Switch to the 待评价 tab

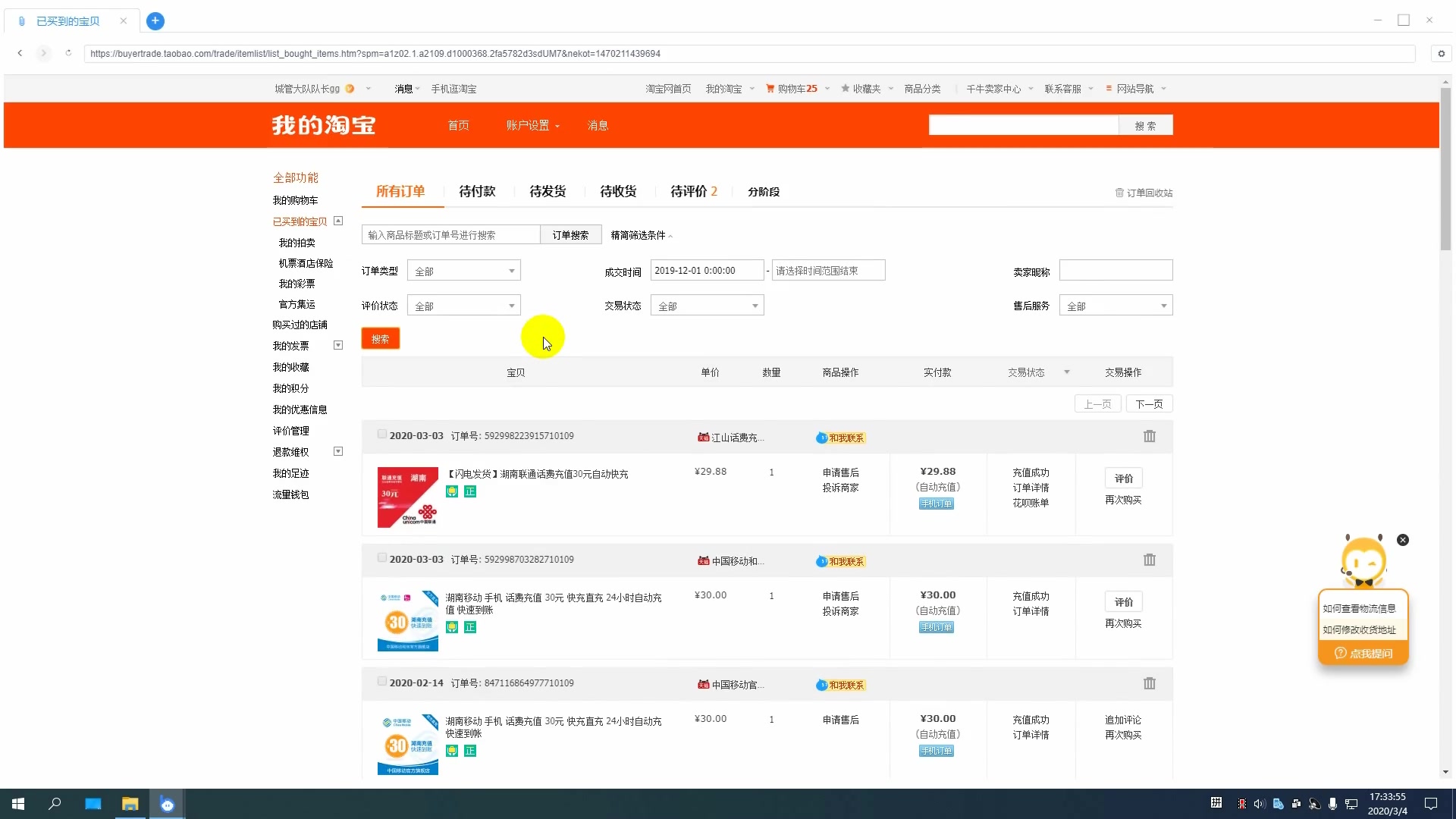click(693, 191)
